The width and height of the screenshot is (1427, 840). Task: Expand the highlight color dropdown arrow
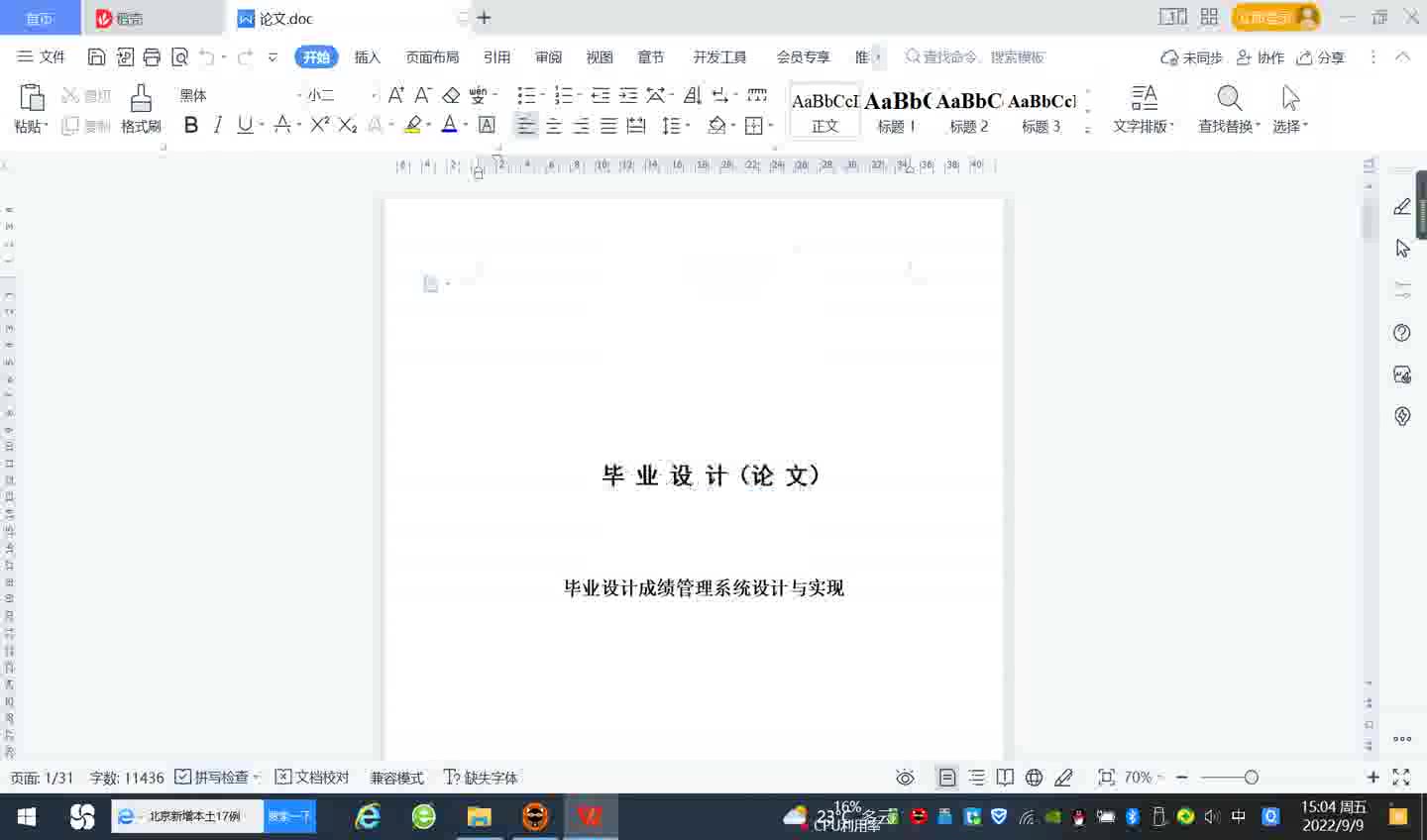click(429, 125)
